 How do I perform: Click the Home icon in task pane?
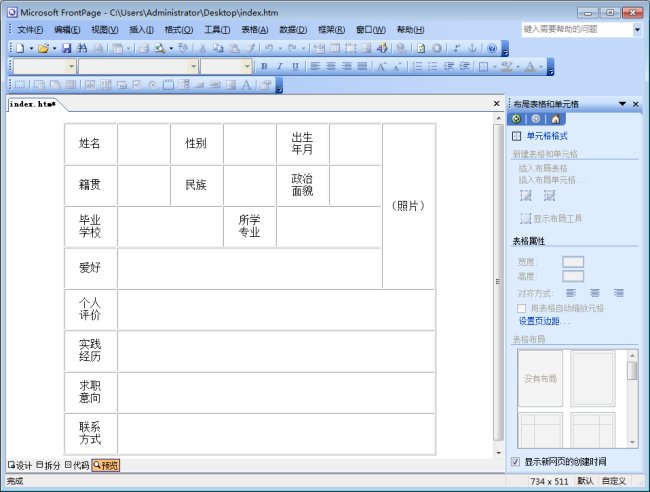pyautogui.click(x=555, y=119)
